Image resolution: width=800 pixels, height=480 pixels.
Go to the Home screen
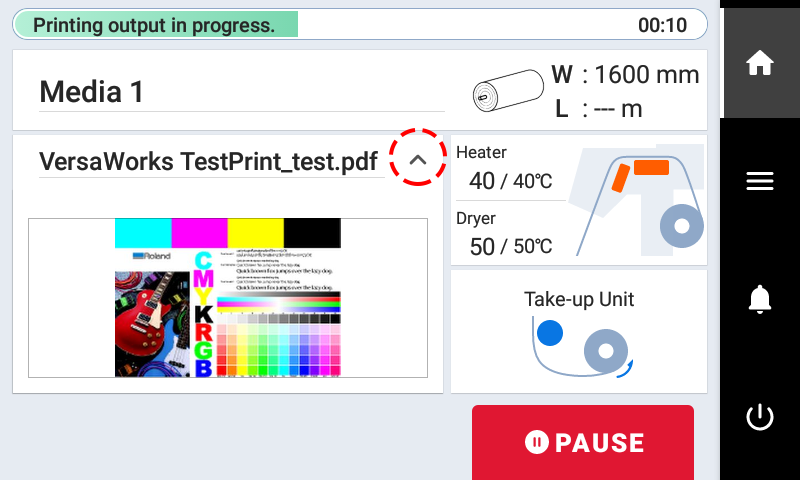(760, 62)
